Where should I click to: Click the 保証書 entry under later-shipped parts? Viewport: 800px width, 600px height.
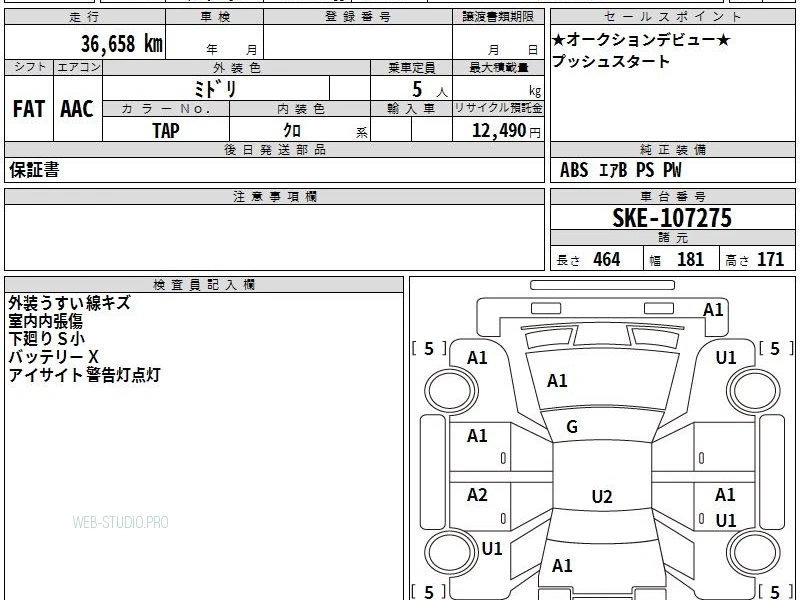(34, 170)
